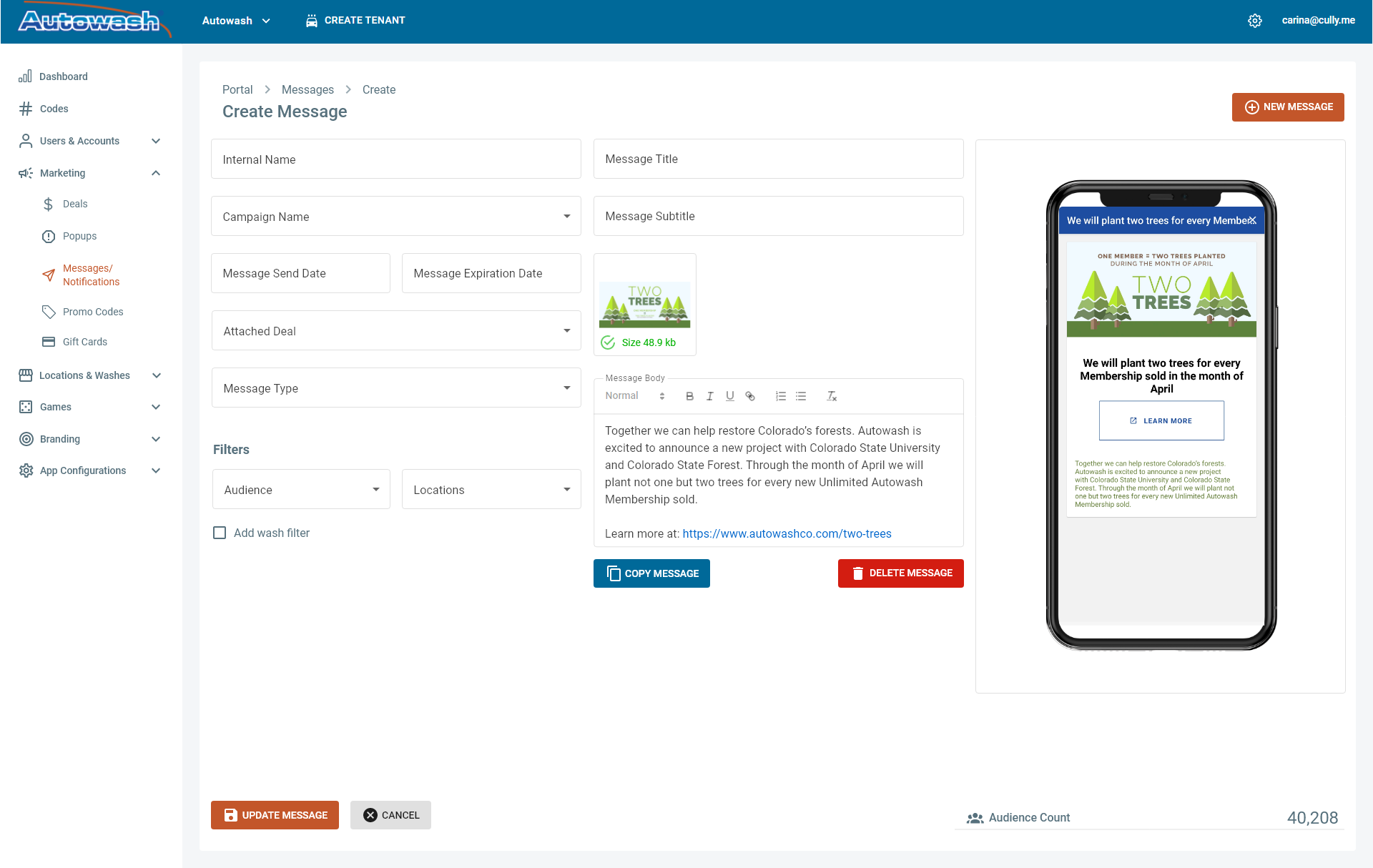
Task: Toggle underline formatting in message body
Action: (730, 396)
